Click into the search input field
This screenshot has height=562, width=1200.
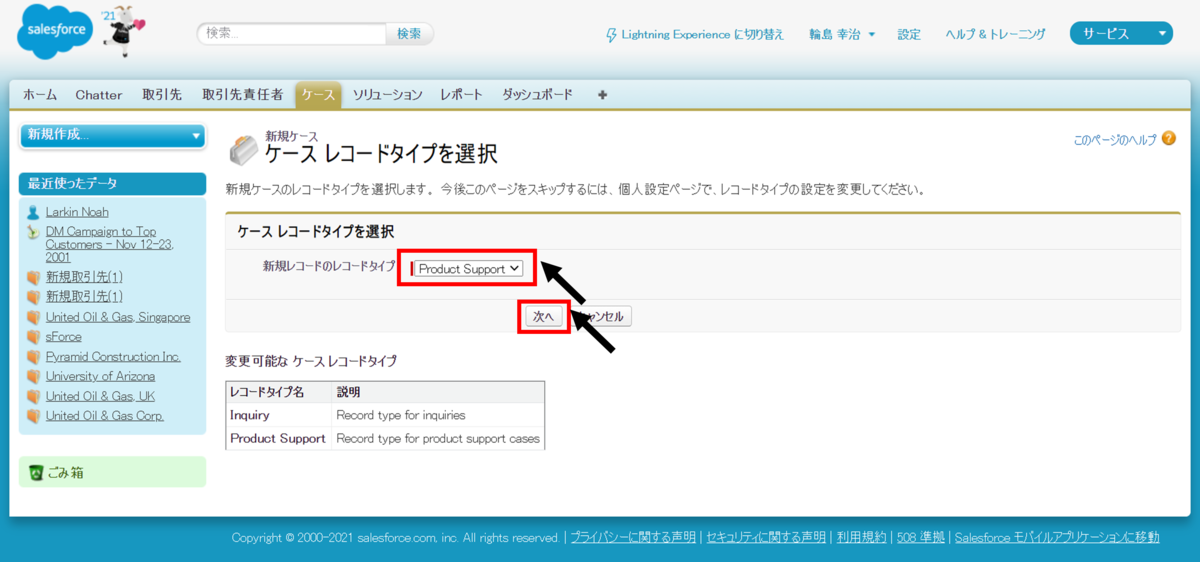(292, 33)
